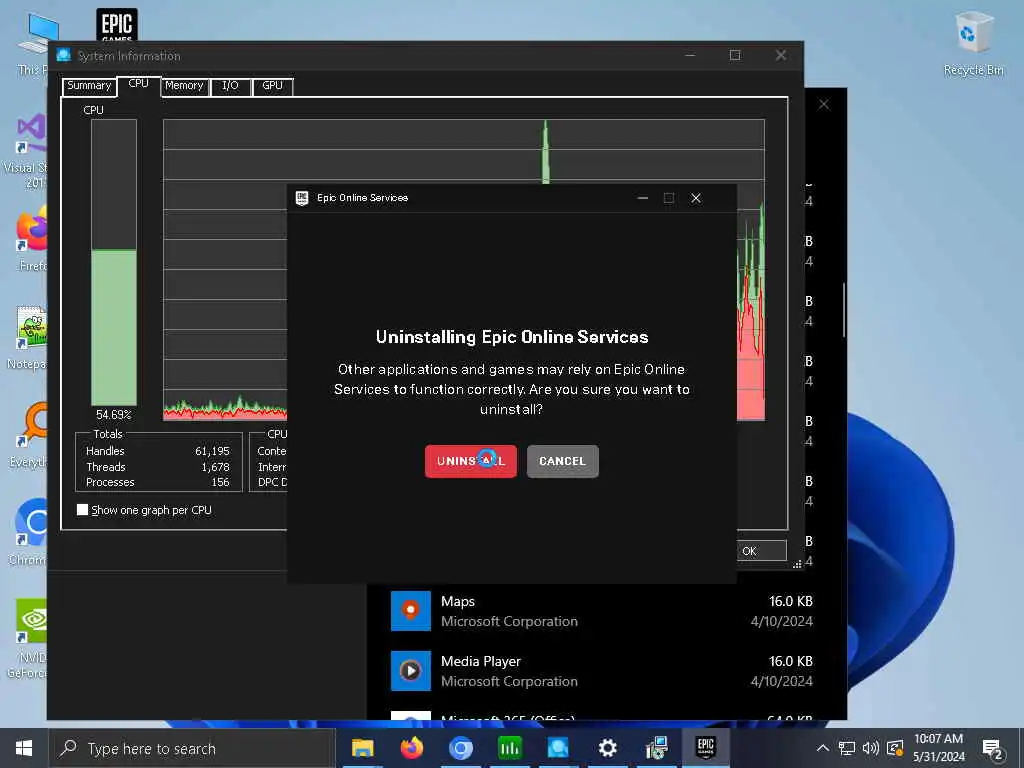Maximize the System Information window
Viewport: 1024px width, 768px height.
pos(735,56)
